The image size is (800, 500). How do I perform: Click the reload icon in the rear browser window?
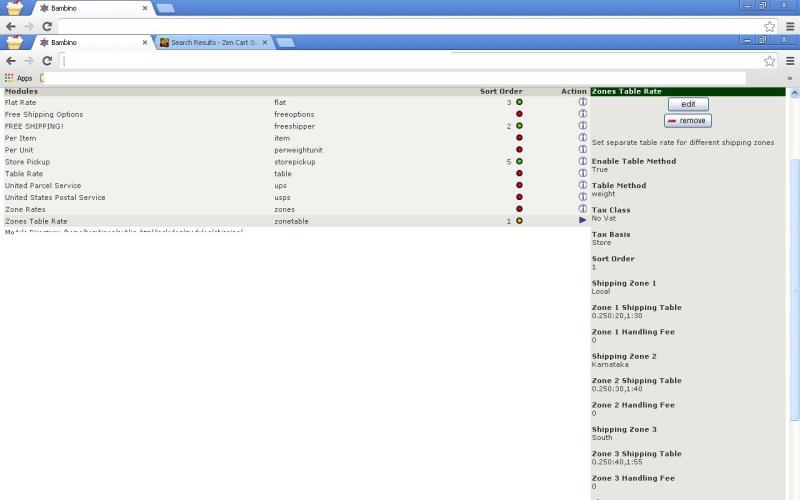(47, 27)
